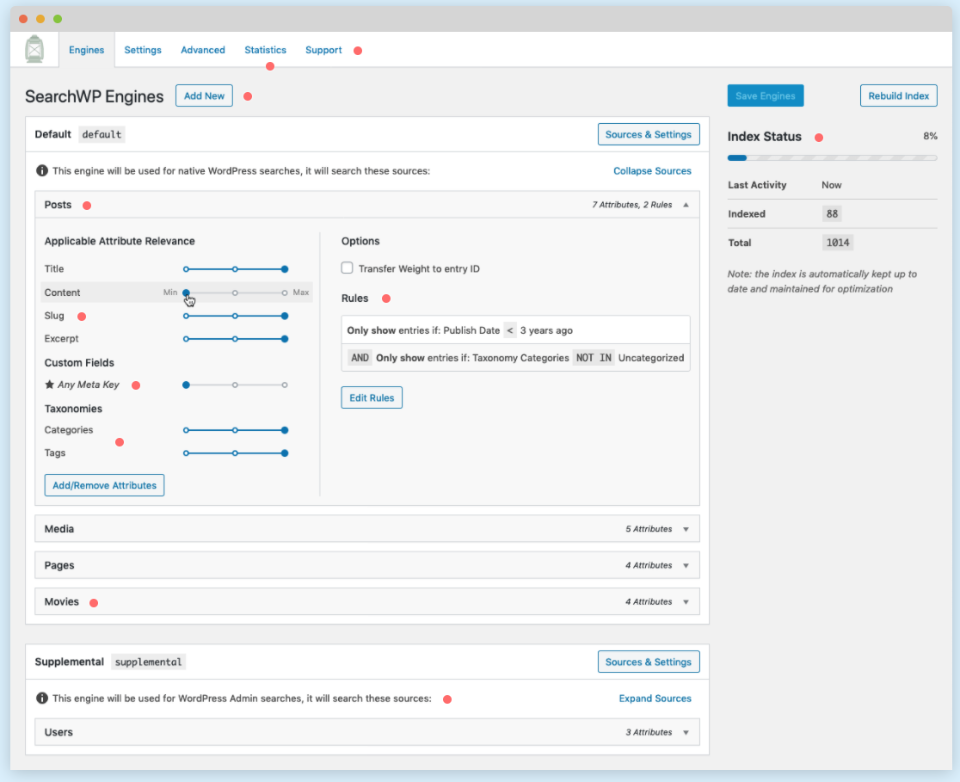Image resolution: width=960 pixels, height=782 pixels.
Task: Click the Slug slider middle stop
Action: [235, 316]
